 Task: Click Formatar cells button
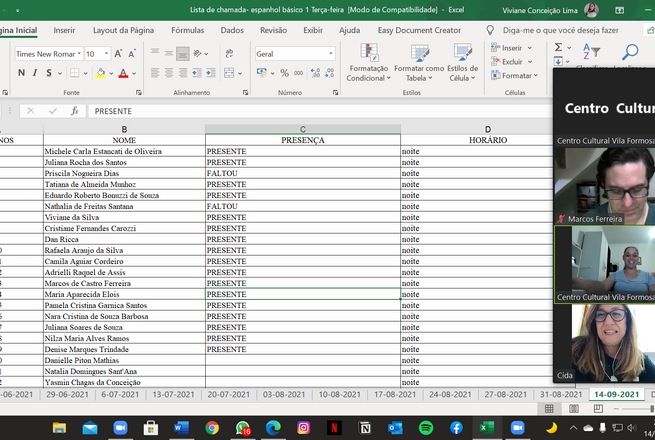[x=515, y=76]
